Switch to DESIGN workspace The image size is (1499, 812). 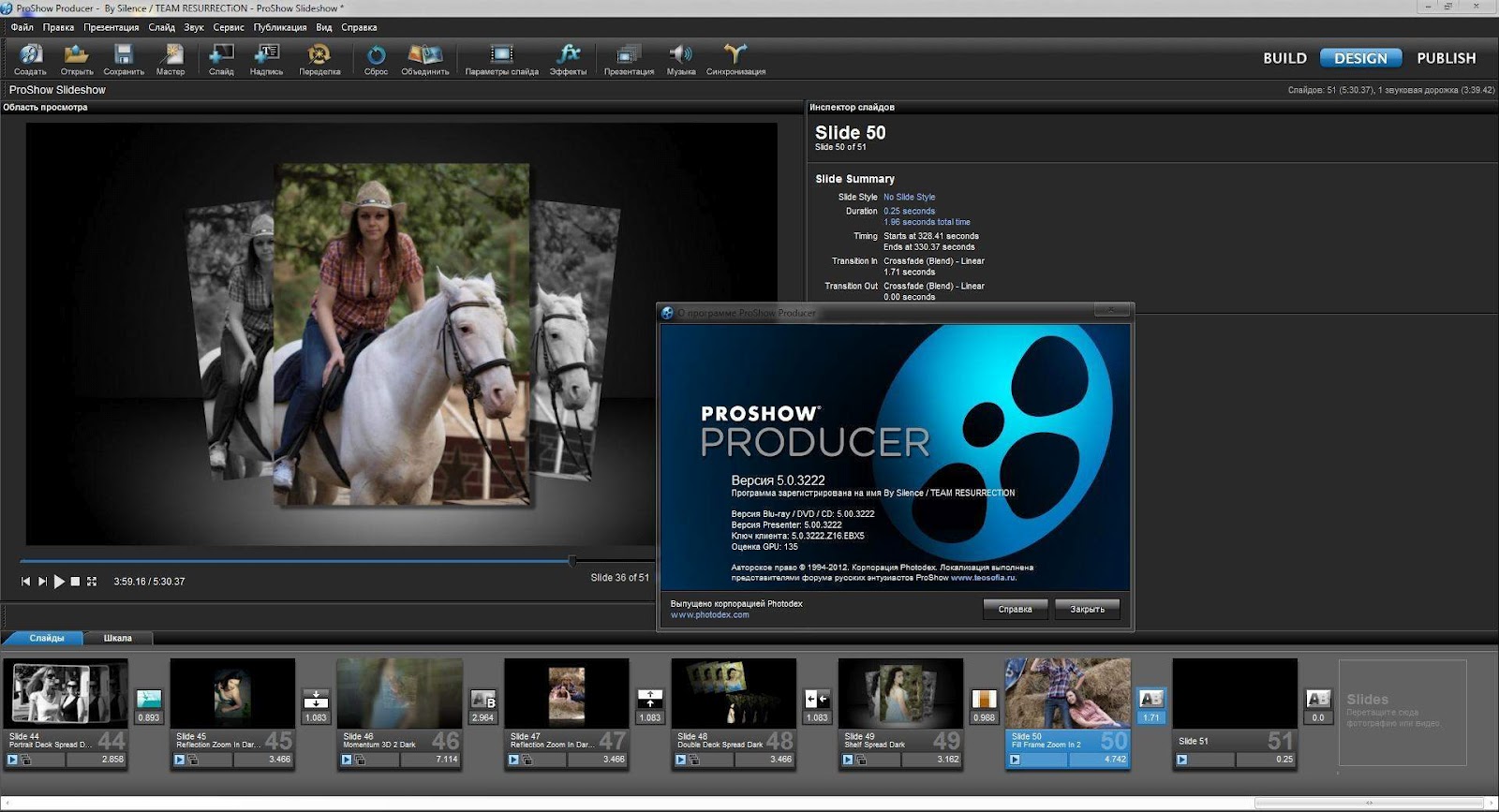(x=1360, y=58)
